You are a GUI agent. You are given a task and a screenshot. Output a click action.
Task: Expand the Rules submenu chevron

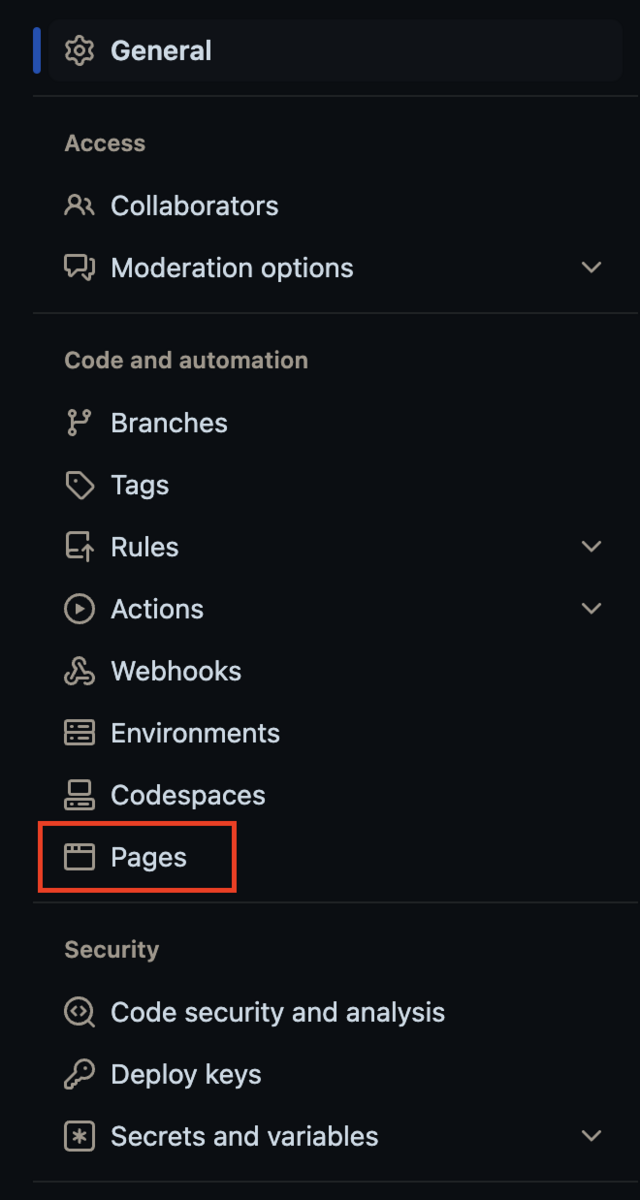point(591,546)
